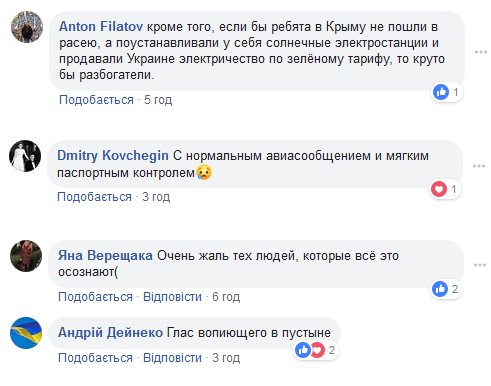491x386 pixels.
Task: Open options menu for Dmitry Kovchegin's comment
Action: 479,166
